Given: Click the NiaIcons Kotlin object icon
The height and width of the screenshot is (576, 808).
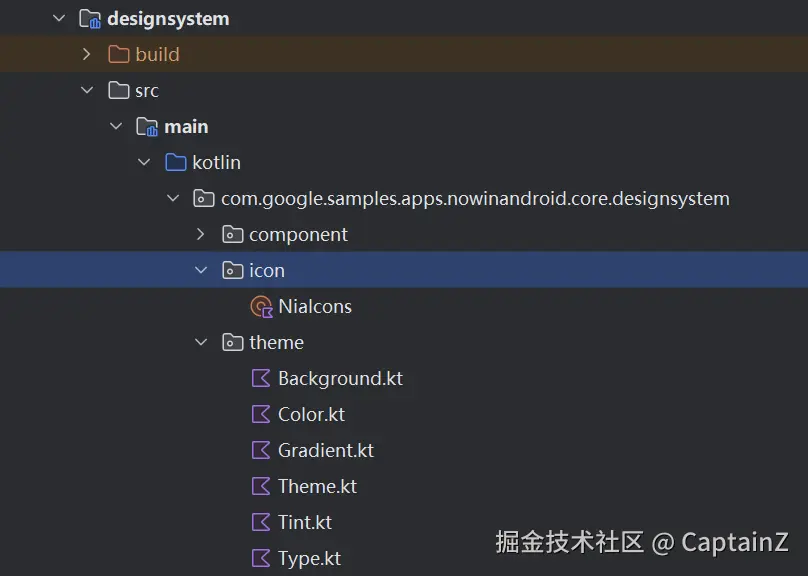Looking at the screenshot, I should [x=261, y=307].
